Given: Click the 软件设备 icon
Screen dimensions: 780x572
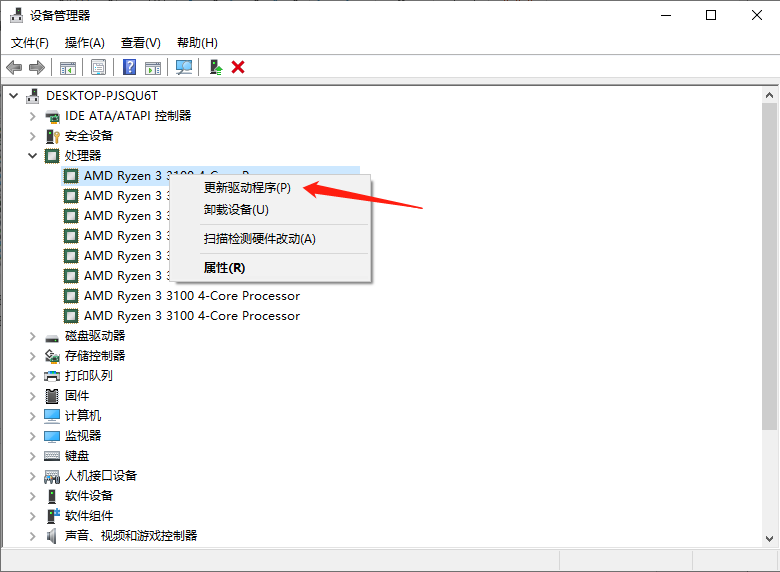Looking at the screenshot, I should [52, 496].
